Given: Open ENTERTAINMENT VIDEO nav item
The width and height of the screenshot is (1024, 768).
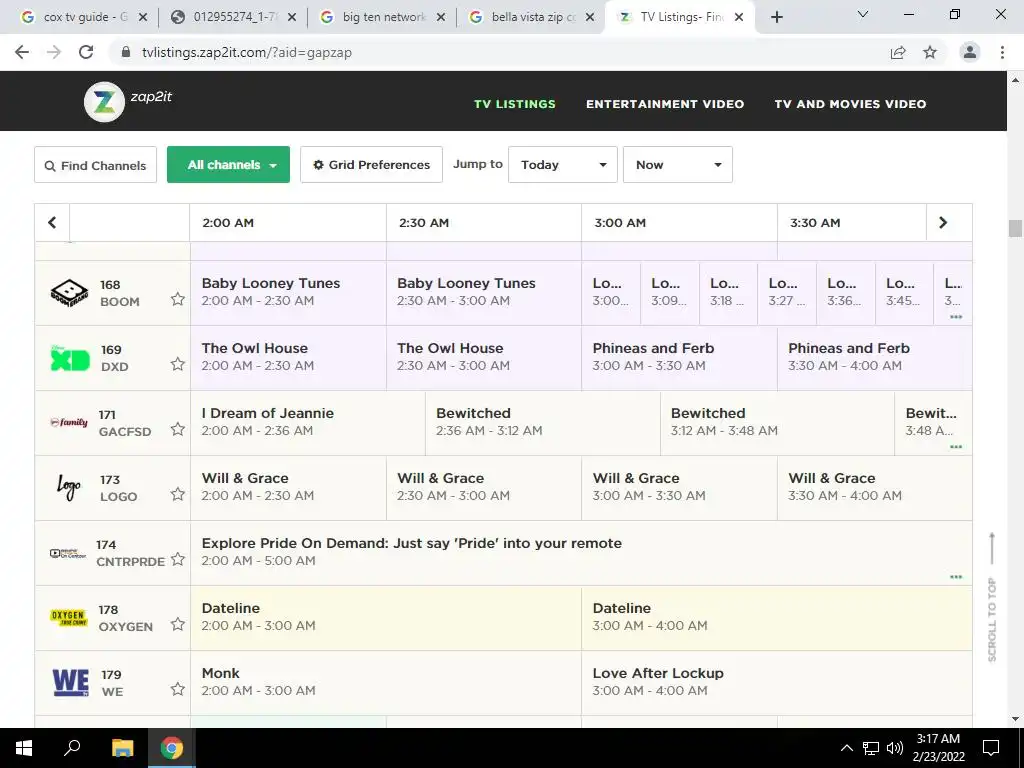Looking at the screenshot, I should click(x=665, y=104).
